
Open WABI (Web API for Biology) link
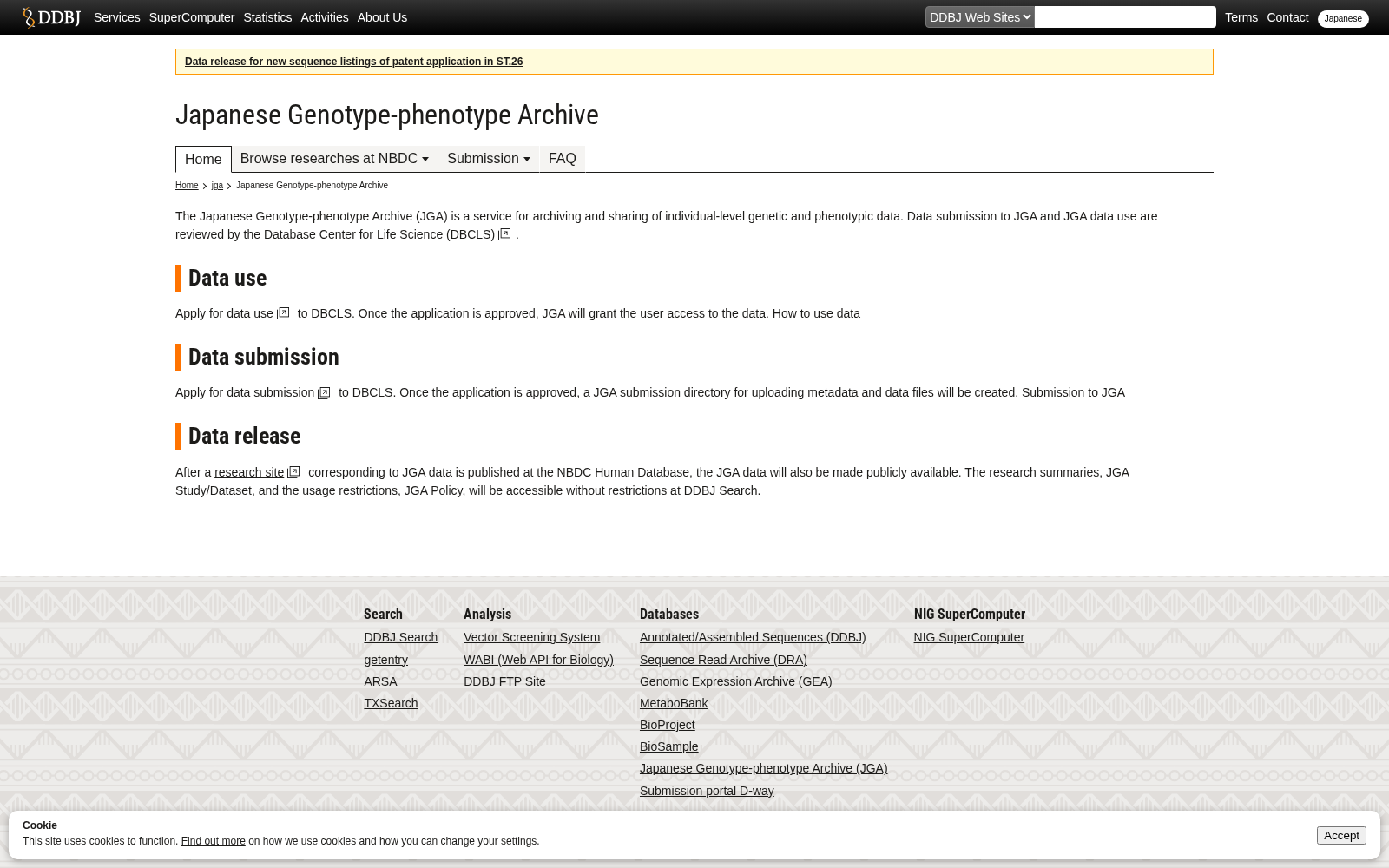pos(538,660)
